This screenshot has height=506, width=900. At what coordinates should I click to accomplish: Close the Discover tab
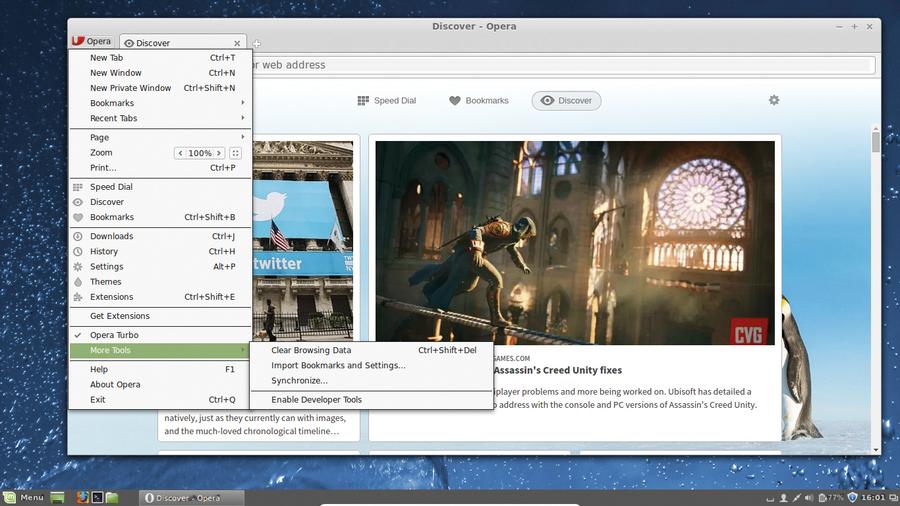click(x=237, y=43)
